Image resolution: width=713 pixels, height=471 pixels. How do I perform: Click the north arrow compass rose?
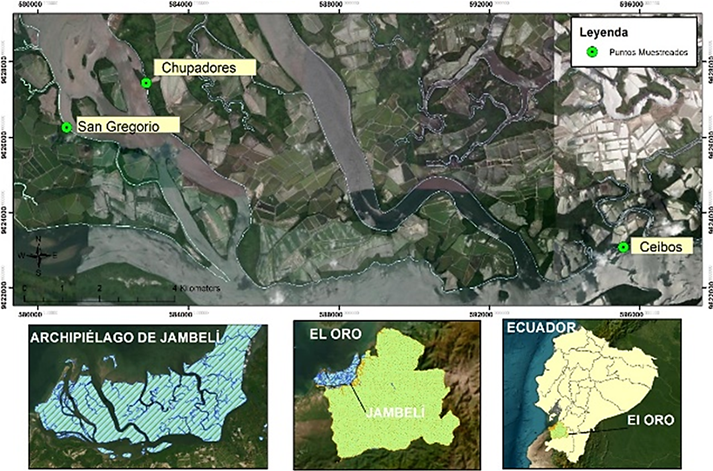(x=38, y=255)
